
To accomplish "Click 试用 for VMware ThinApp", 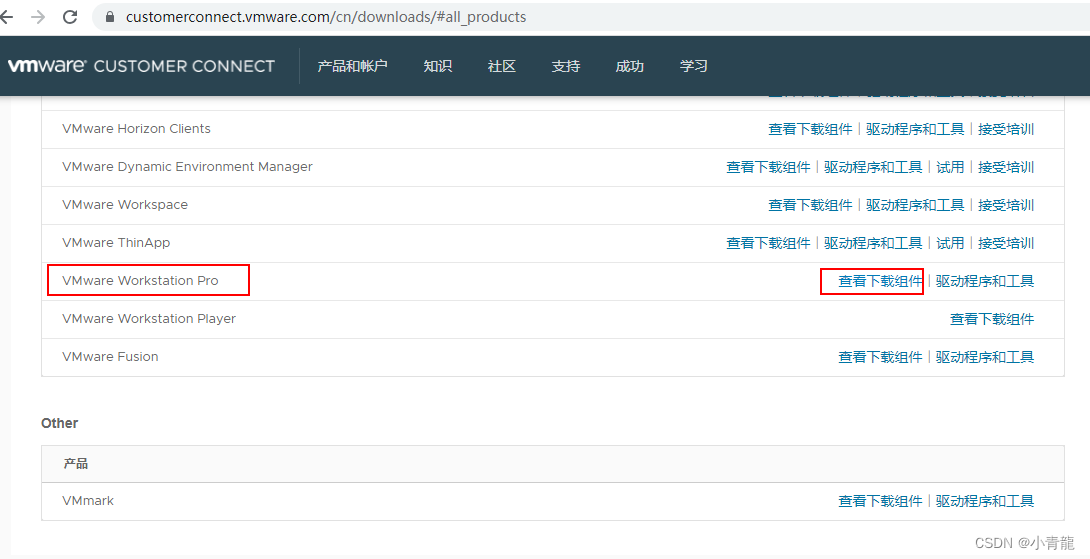I will pos(950,243).
